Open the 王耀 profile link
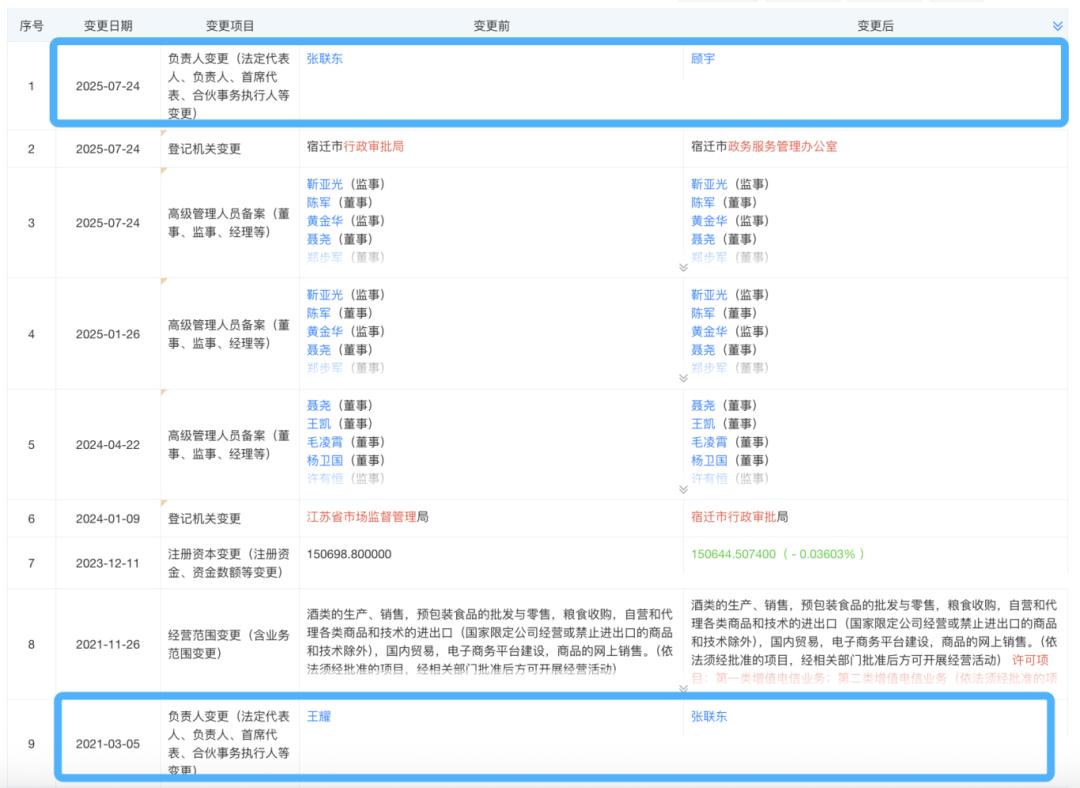The width and height of the screenshot is (1080, 788). tap(318, 716)
